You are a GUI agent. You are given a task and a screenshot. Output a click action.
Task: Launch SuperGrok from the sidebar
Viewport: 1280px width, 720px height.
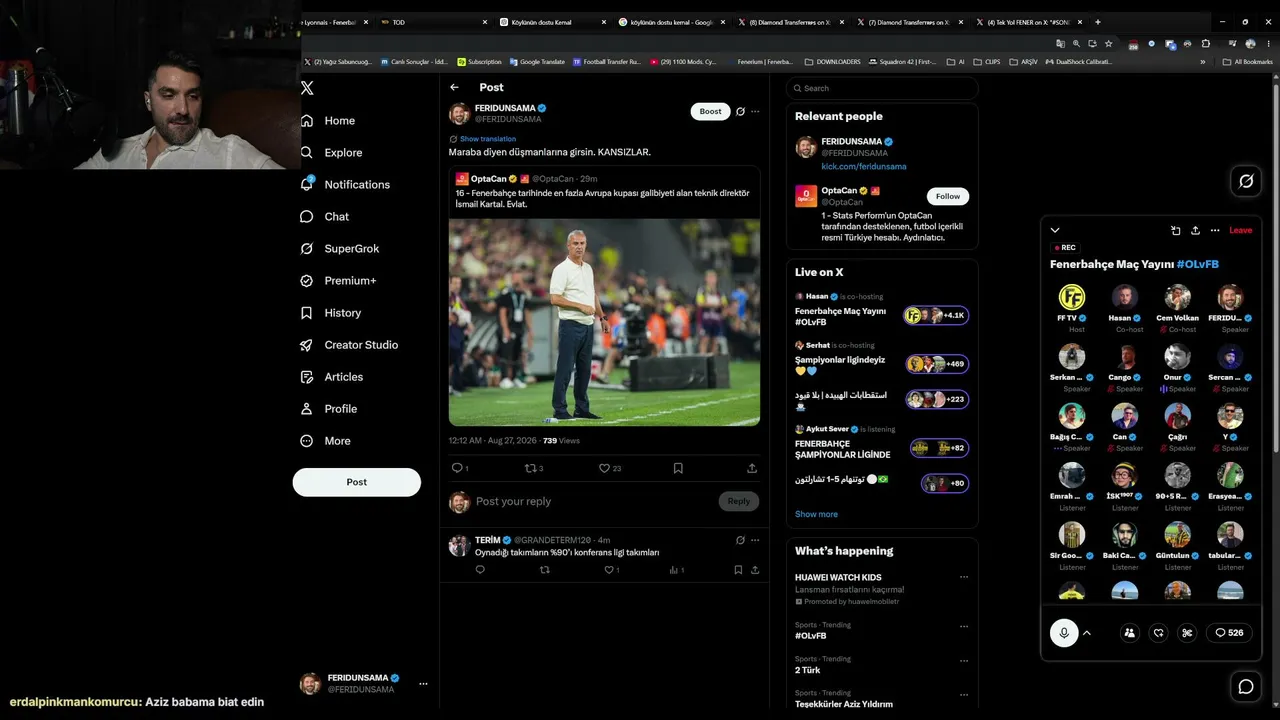coord(340,249)
